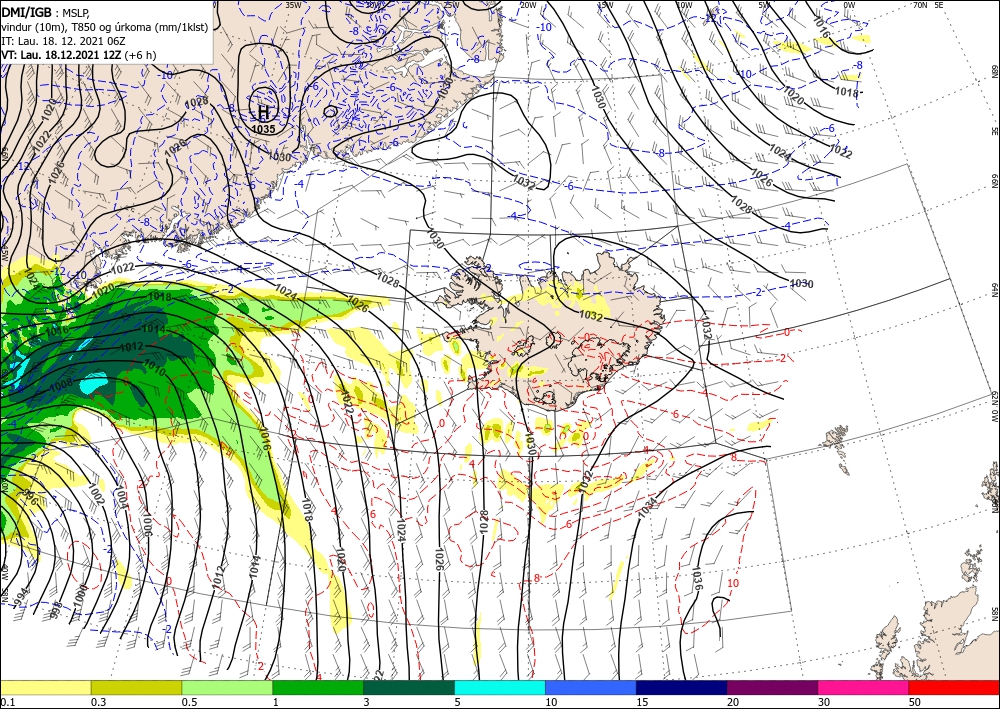
Task: Click the 'H' high-pressure marker over Greenland
Action: 263,113
